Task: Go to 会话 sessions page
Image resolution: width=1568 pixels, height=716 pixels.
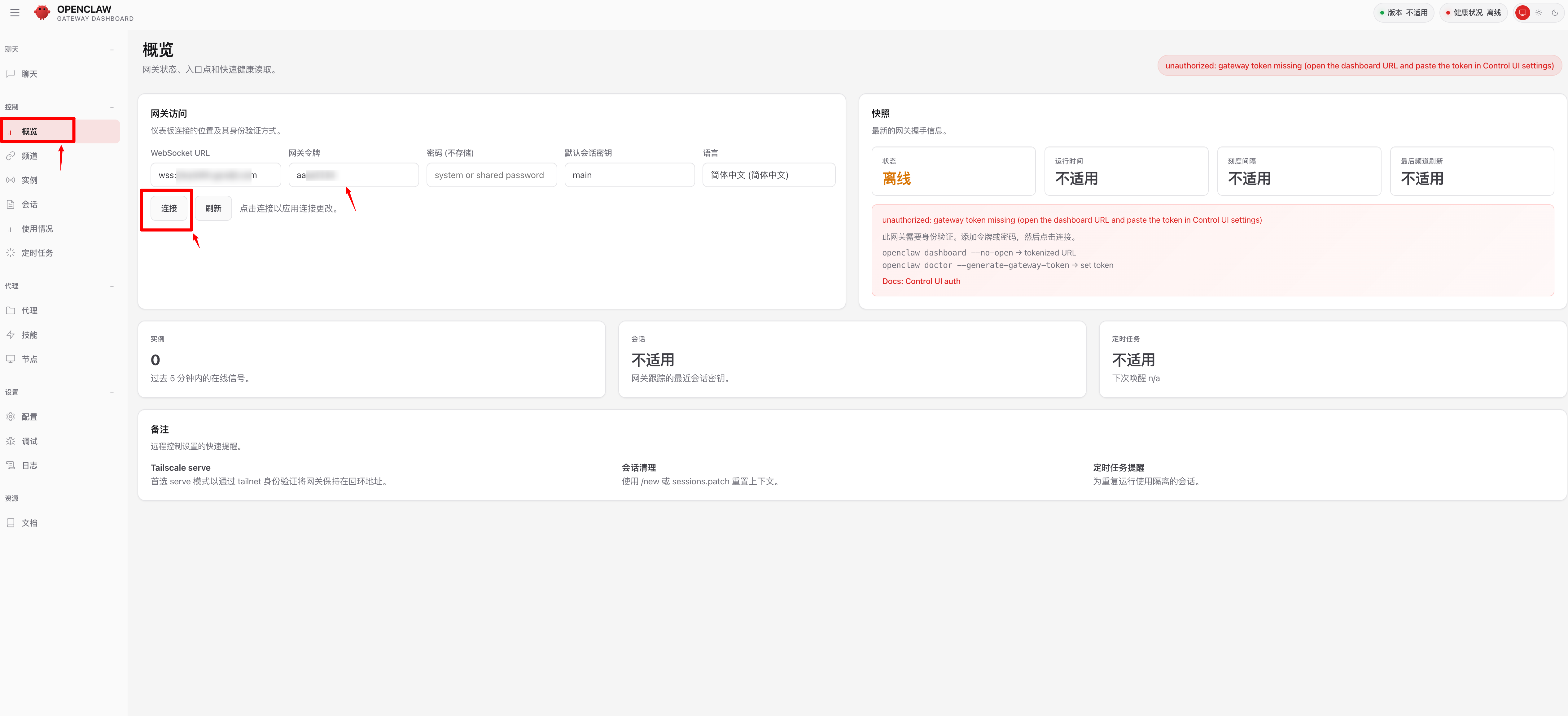Action: pyautogui.click(x=29, y=204)
